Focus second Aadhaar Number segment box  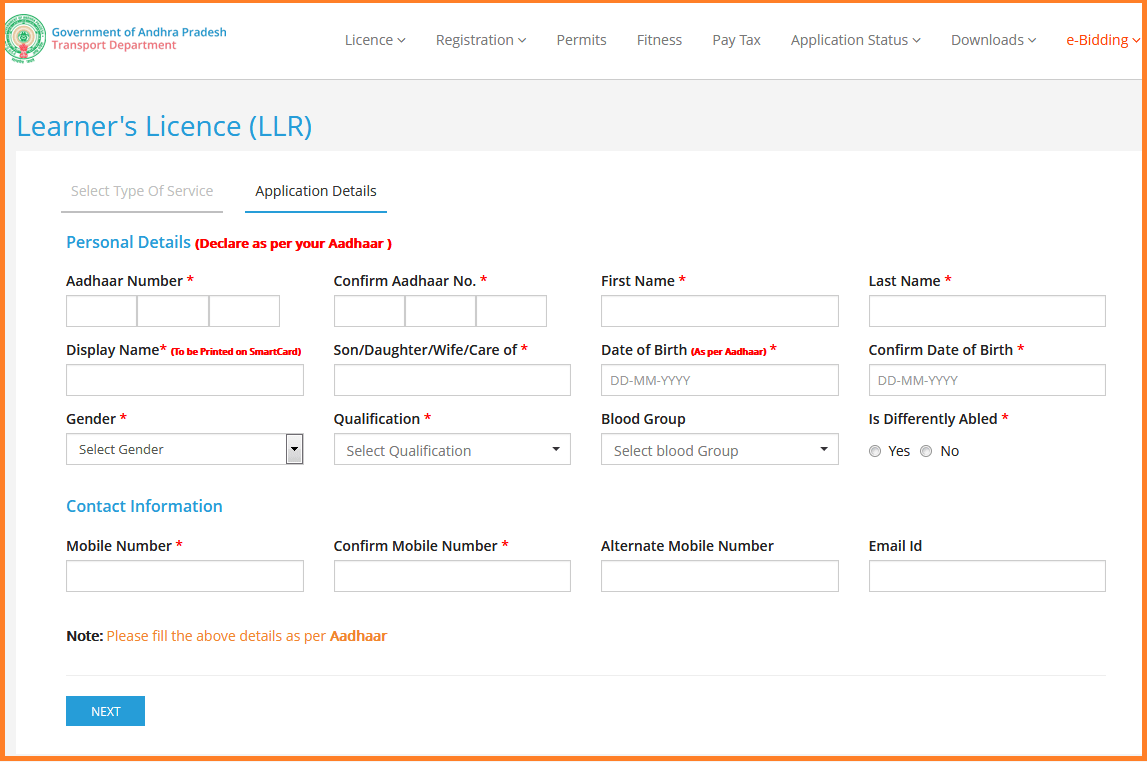173,311
